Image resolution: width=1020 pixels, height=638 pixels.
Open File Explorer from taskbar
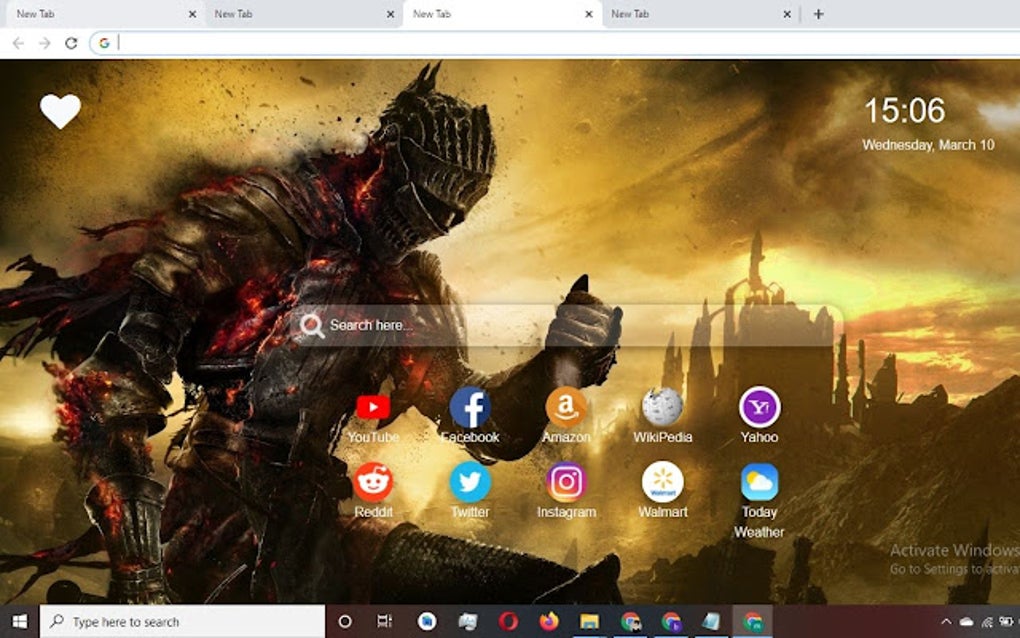pos(589,622)
